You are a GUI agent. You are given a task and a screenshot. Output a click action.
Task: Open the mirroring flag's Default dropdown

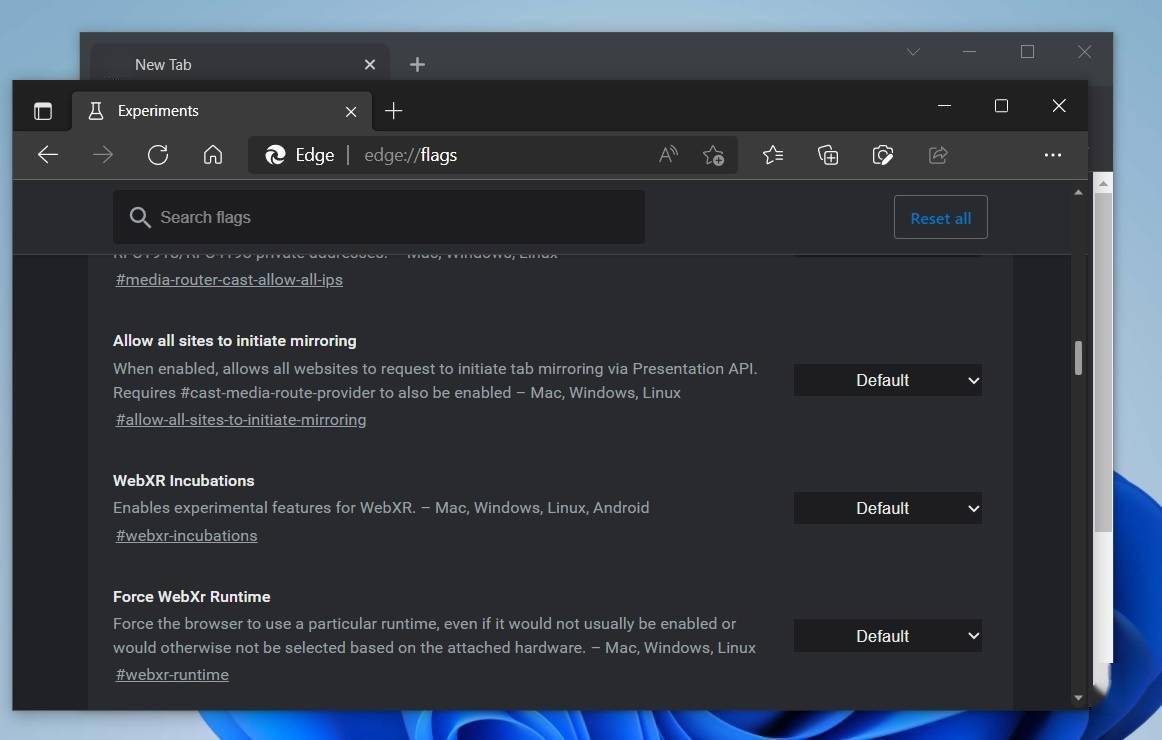click(x=887, y=380)
